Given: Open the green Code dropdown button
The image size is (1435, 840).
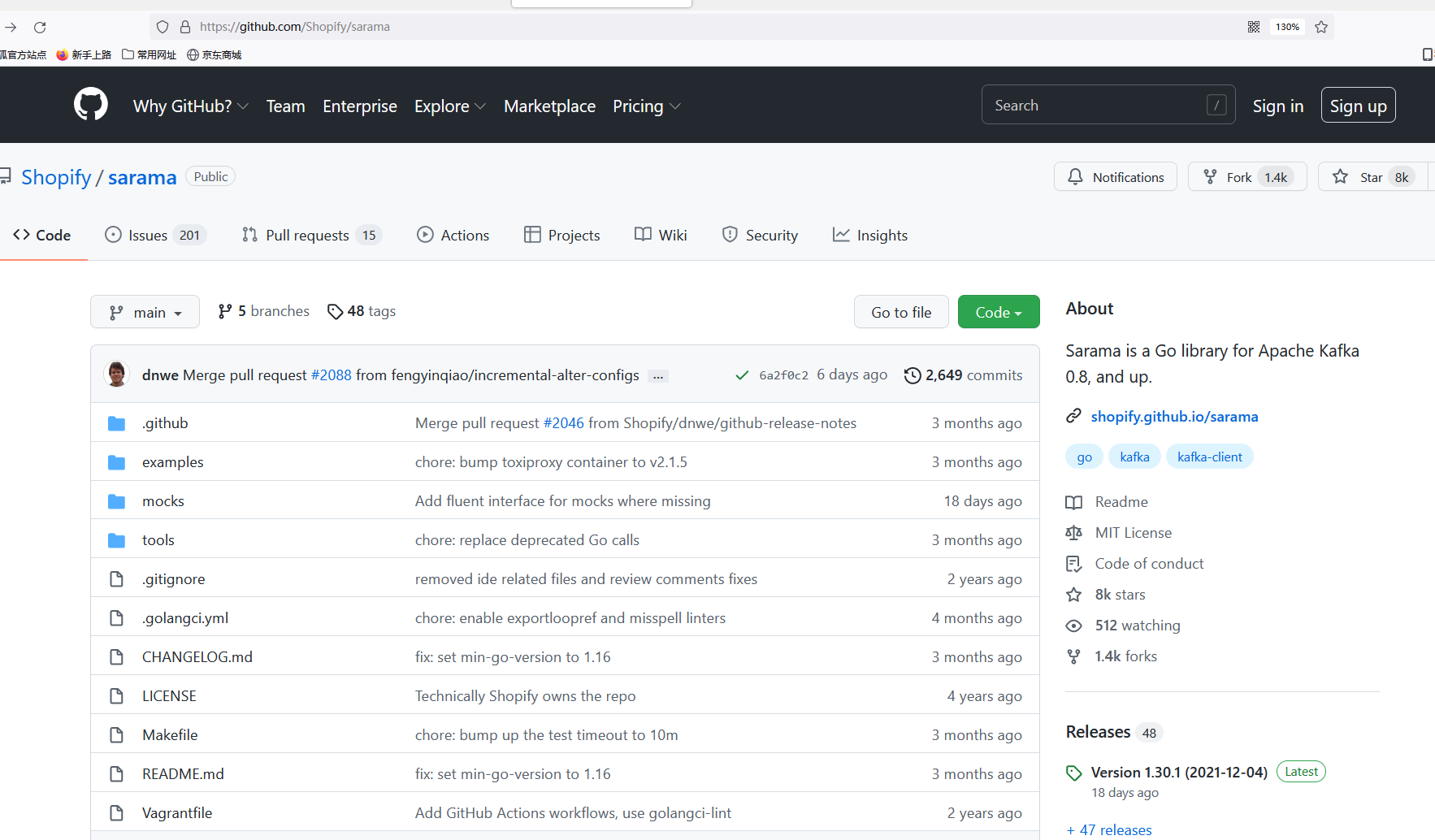Looking at the screenshot, I should point(999,312).
